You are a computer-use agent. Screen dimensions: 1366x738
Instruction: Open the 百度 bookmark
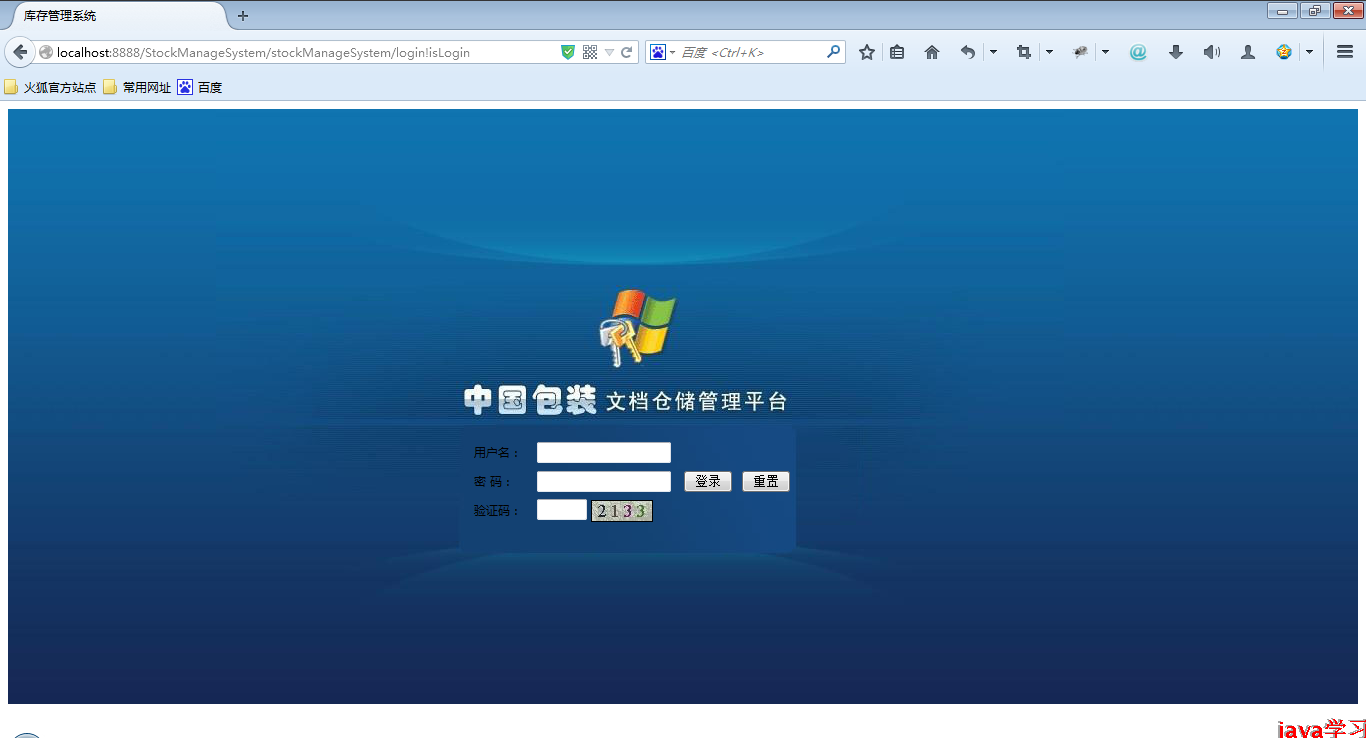click(x=200, y=88)
